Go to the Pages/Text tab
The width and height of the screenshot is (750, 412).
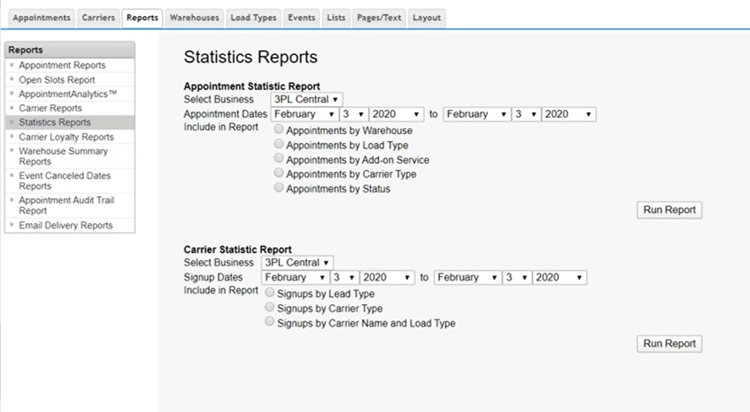(x=379, y=18)
